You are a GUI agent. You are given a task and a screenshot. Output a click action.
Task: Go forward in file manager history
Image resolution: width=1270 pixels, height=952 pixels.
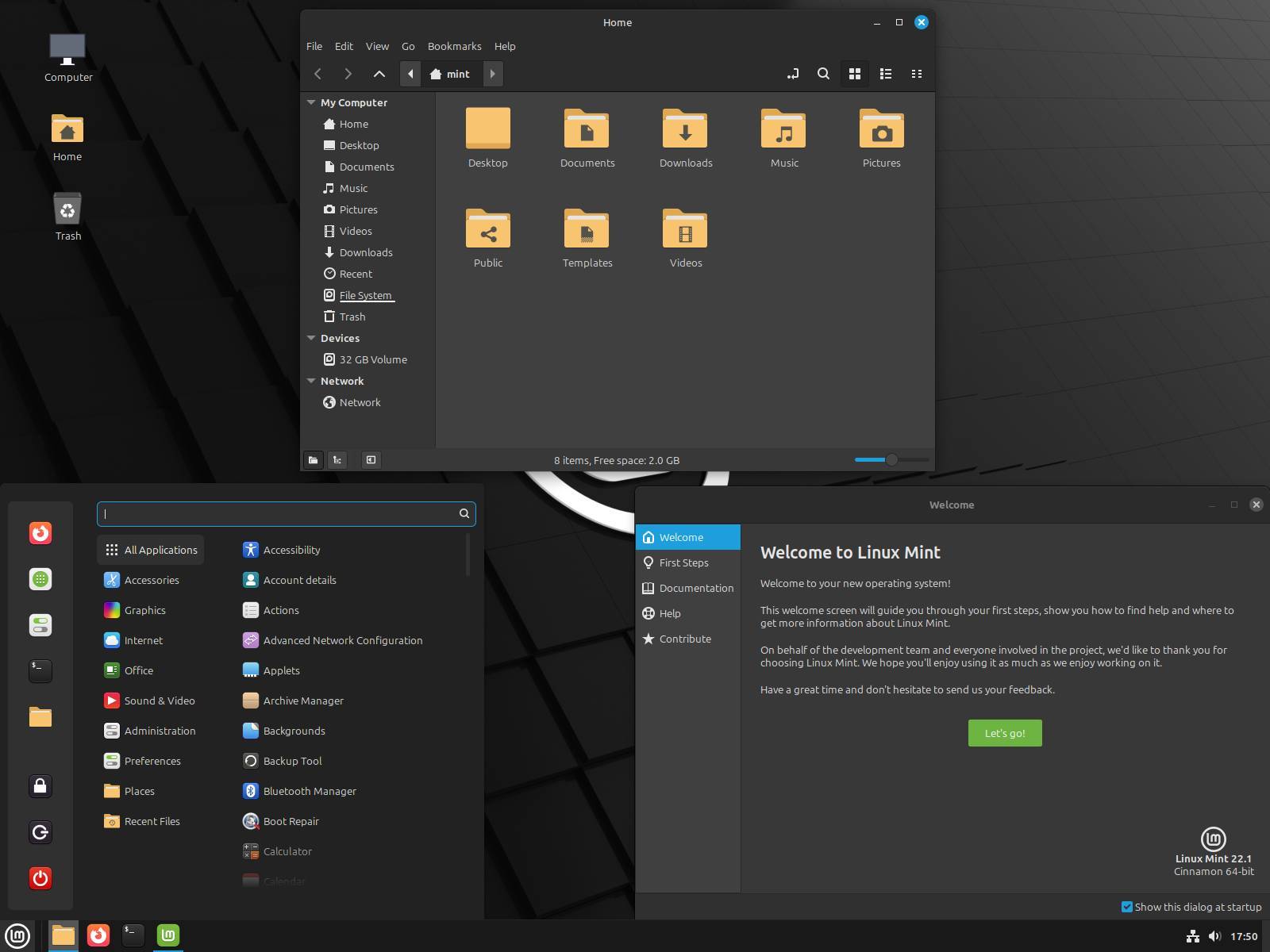click(x=348, y=74)
